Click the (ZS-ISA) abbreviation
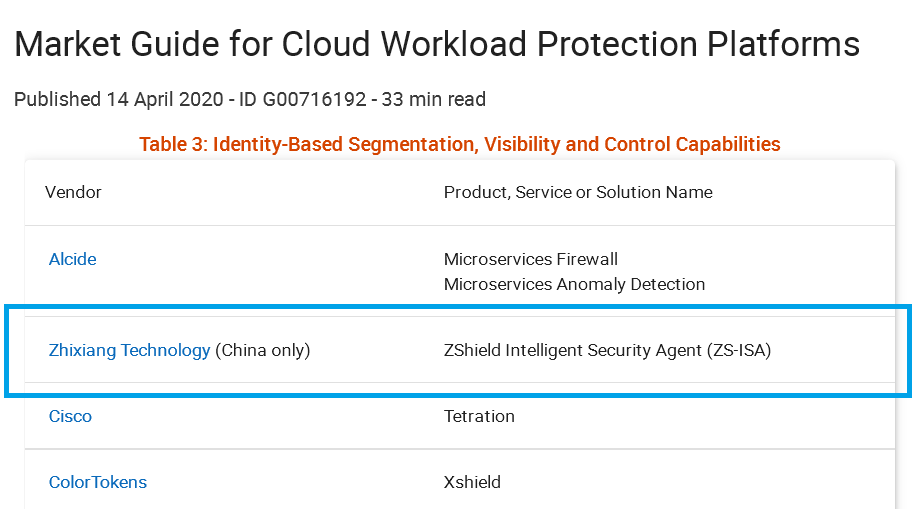Screen dimensions: 913x509 (739, 350)
